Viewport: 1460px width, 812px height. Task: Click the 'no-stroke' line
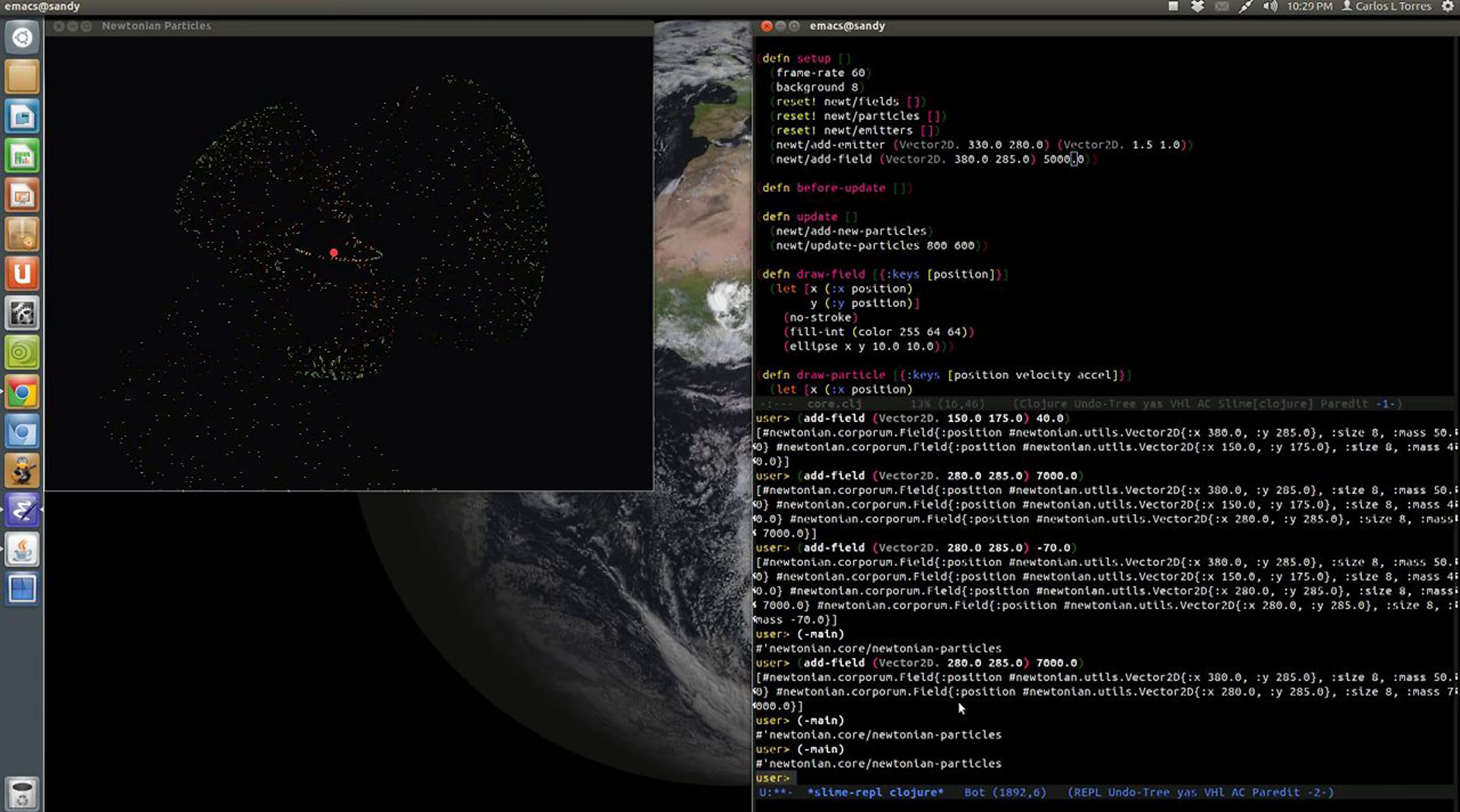click(821, 318)
